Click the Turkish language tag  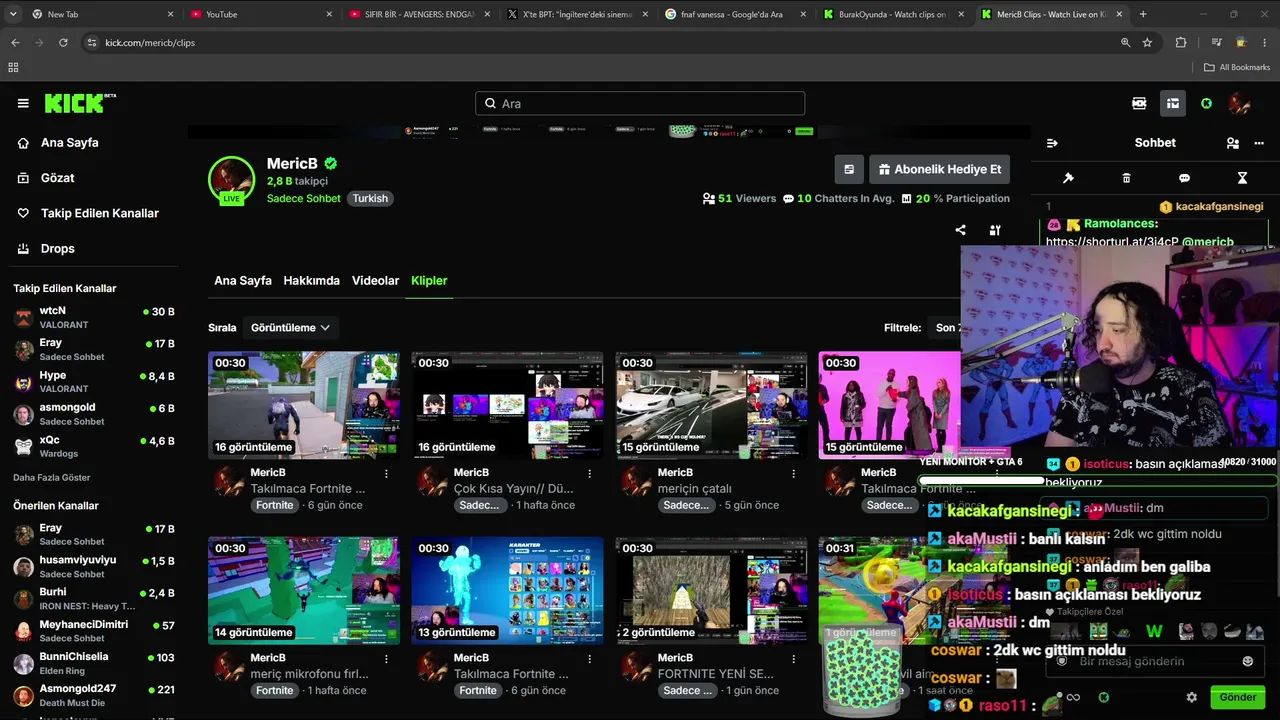pyautogui.click(x=370, y=198)
